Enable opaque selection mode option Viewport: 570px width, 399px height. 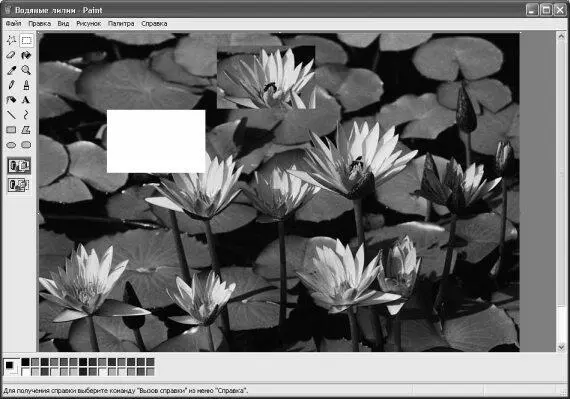click(x=19, y=166)
